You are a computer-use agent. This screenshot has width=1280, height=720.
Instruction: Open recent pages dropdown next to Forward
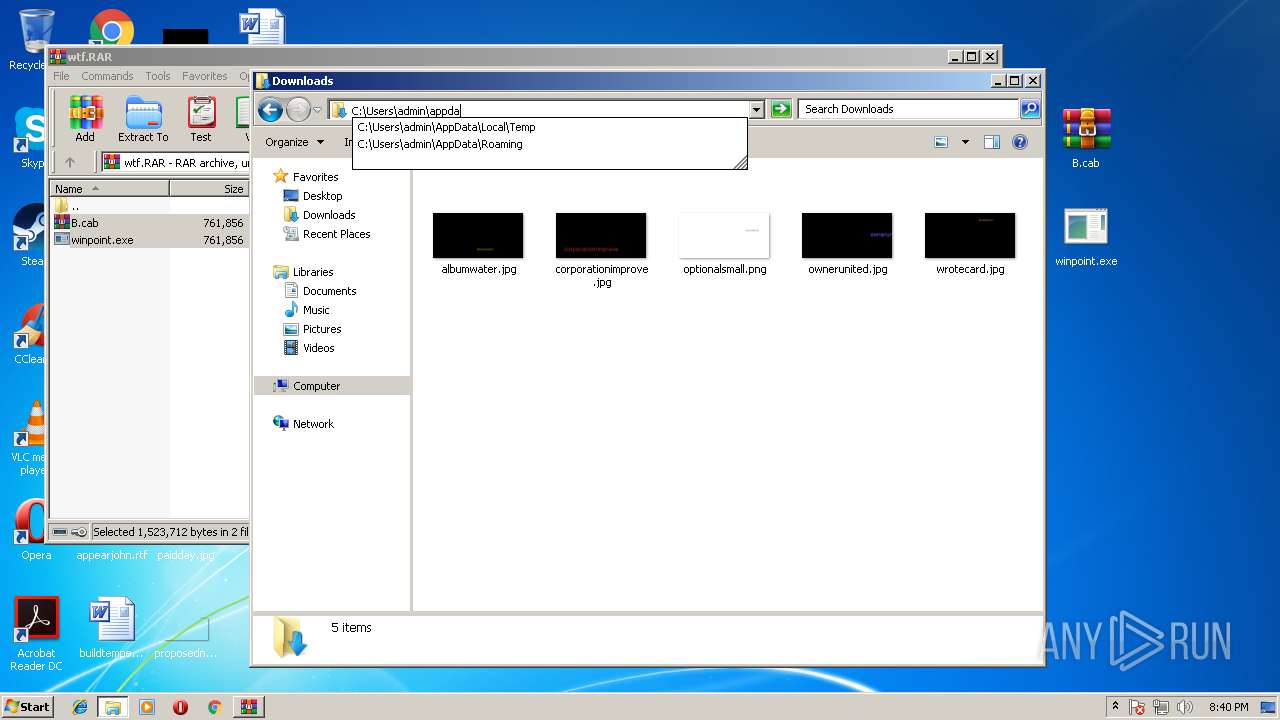pyautogui.click(x=317, y=110)
